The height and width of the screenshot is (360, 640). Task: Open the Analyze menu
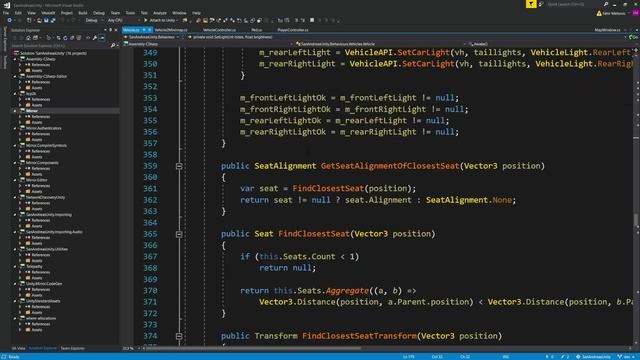[160, 13]
